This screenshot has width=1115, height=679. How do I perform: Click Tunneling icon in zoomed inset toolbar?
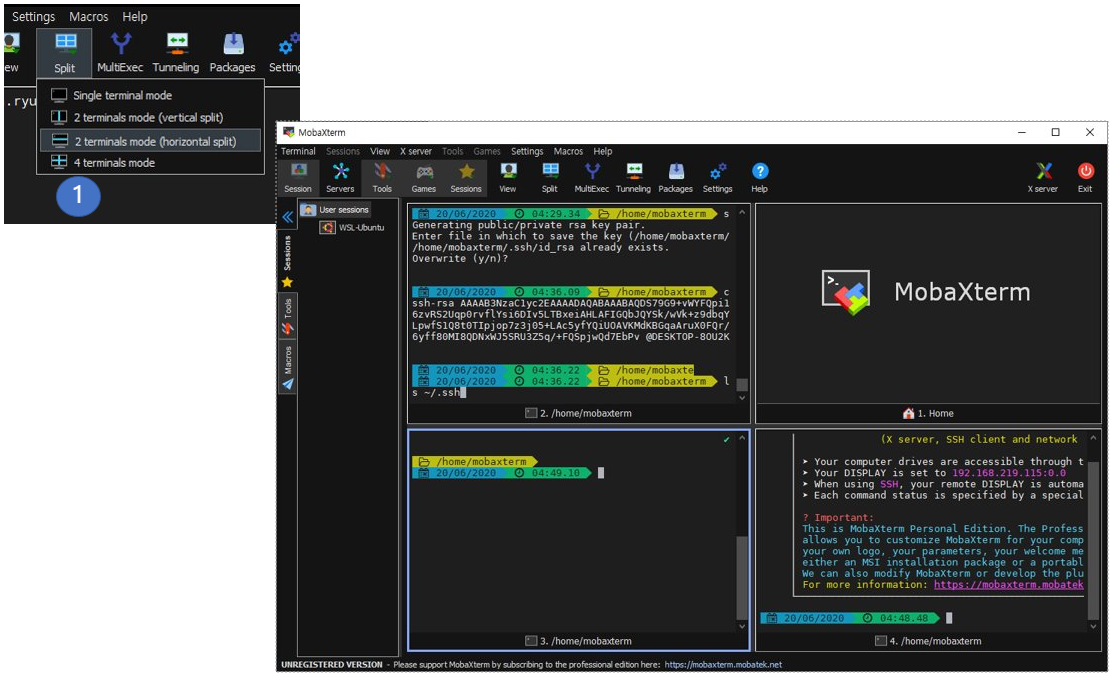[x=176, y=53]
